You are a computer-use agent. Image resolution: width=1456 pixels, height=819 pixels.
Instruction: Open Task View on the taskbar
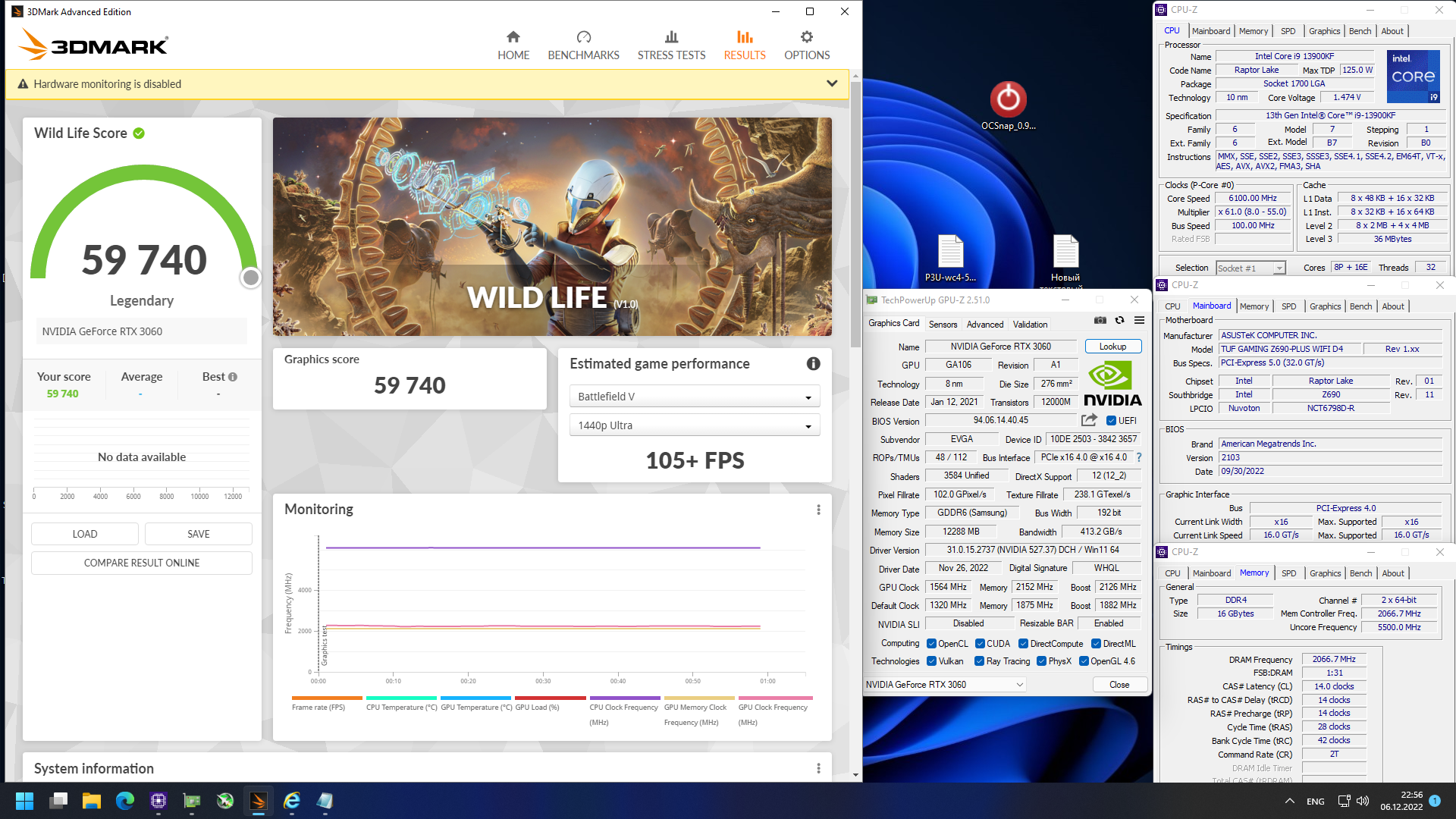point(58,801)
